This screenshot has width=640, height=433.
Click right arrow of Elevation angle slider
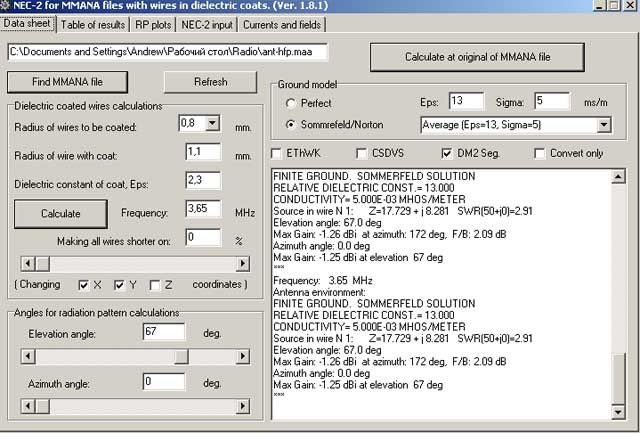click(x=243, y=357)
